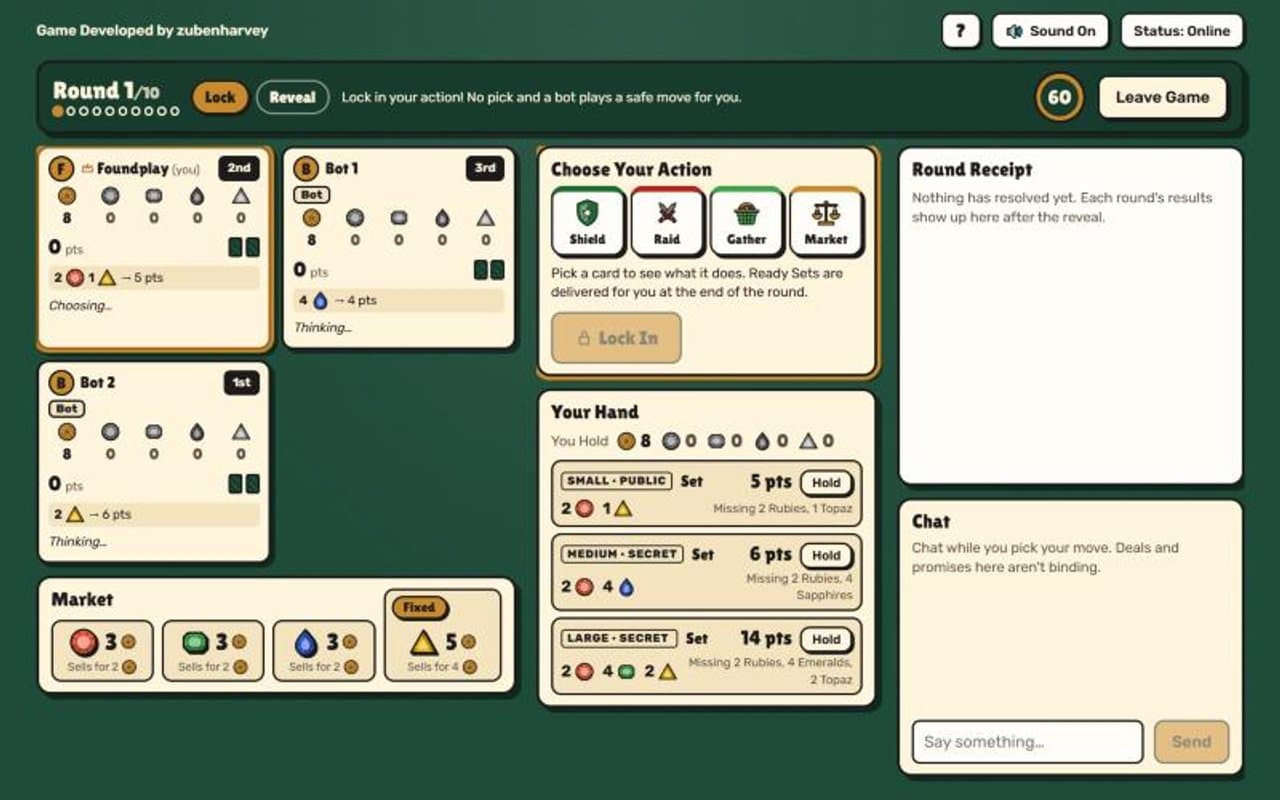Image resolution: width=1280 pixels, height=800 pixels.
Task: Leave the game
Action: tap(1162, 98)
